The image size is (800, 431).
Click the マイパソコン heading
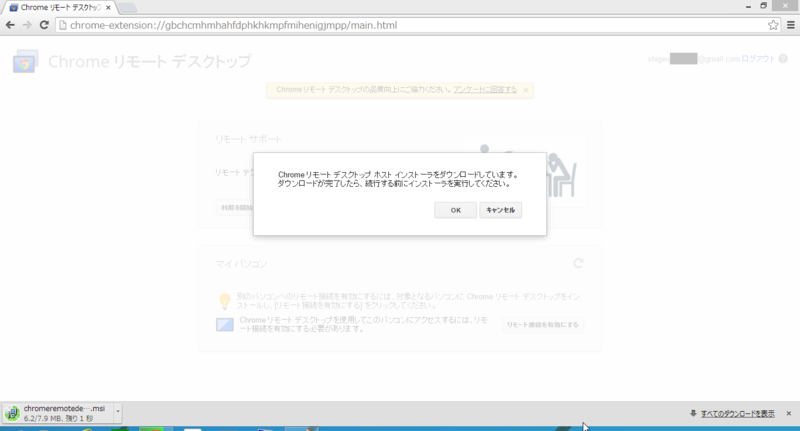pyautogui.click(x=241, y=264)
